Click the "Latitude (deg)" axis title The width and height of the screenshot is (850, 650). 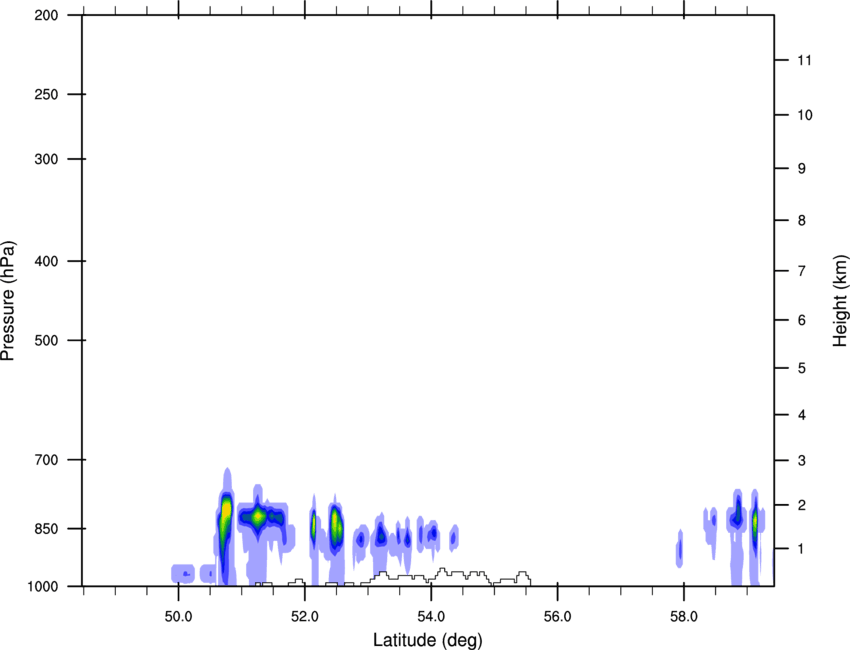click(x=427, y=640)
